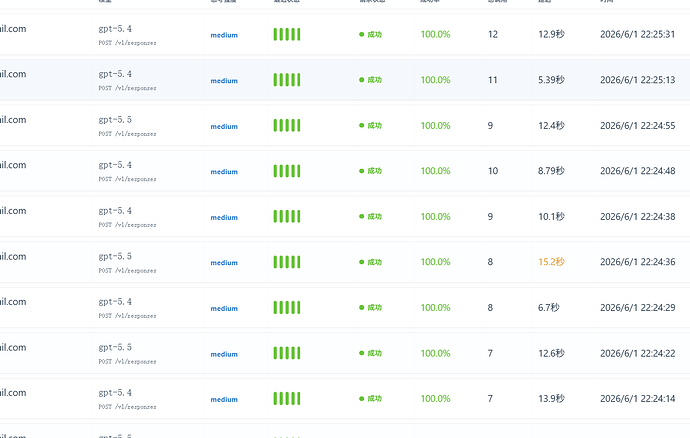Viewport: 690px width, 438px height.
Task: Click the timestamp 2026/6/1 22:25:31
Action: (x=637, y=34)
